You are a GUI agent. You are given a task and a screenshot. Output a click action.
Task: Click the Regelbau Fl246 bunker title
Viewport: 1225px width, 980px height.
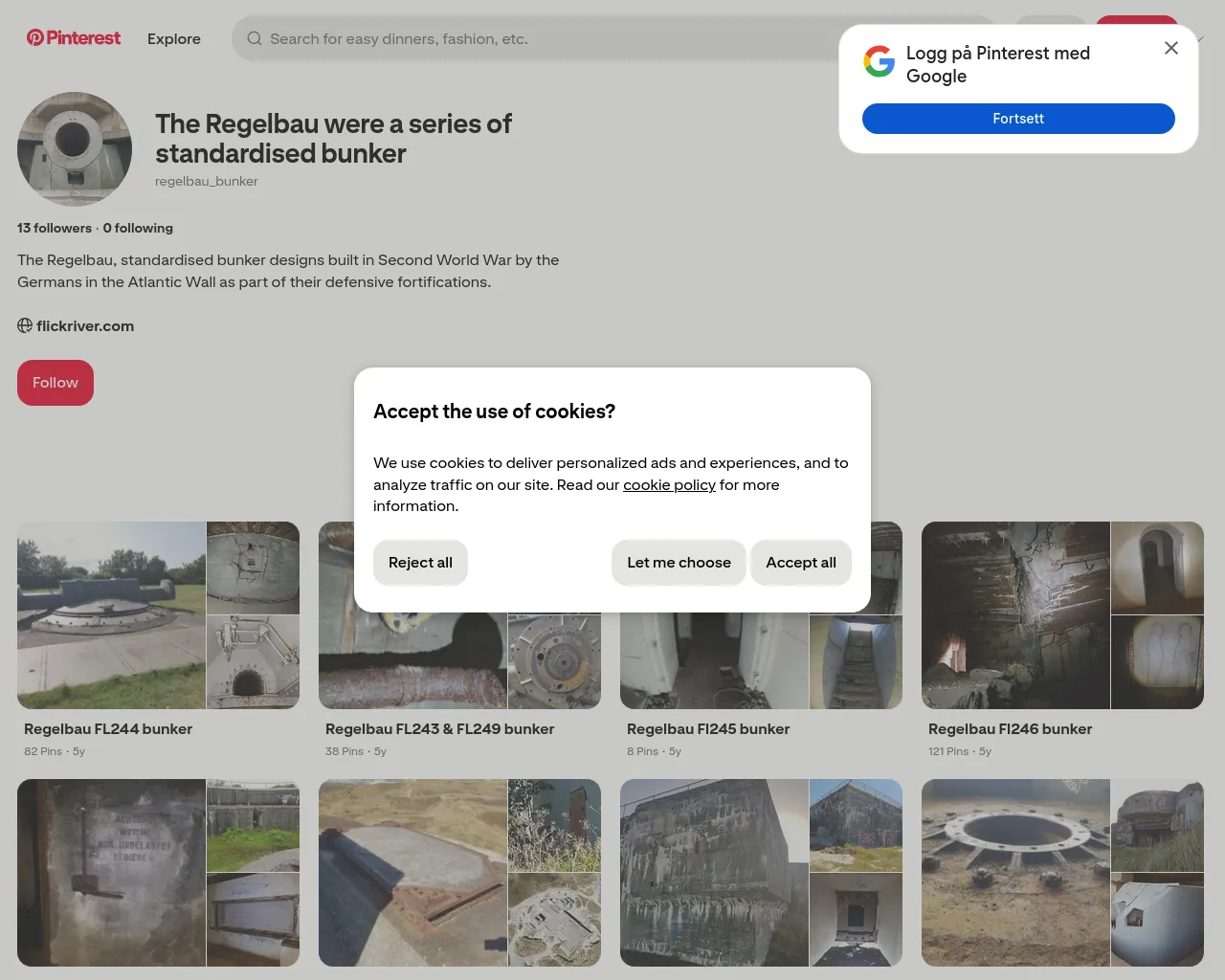1010,729
